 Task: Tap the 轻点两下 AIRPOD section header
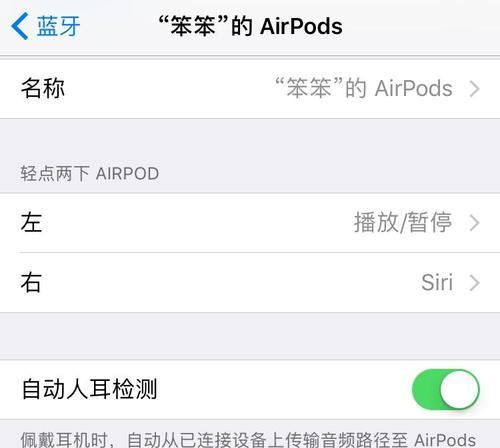(x=90, y=174)
